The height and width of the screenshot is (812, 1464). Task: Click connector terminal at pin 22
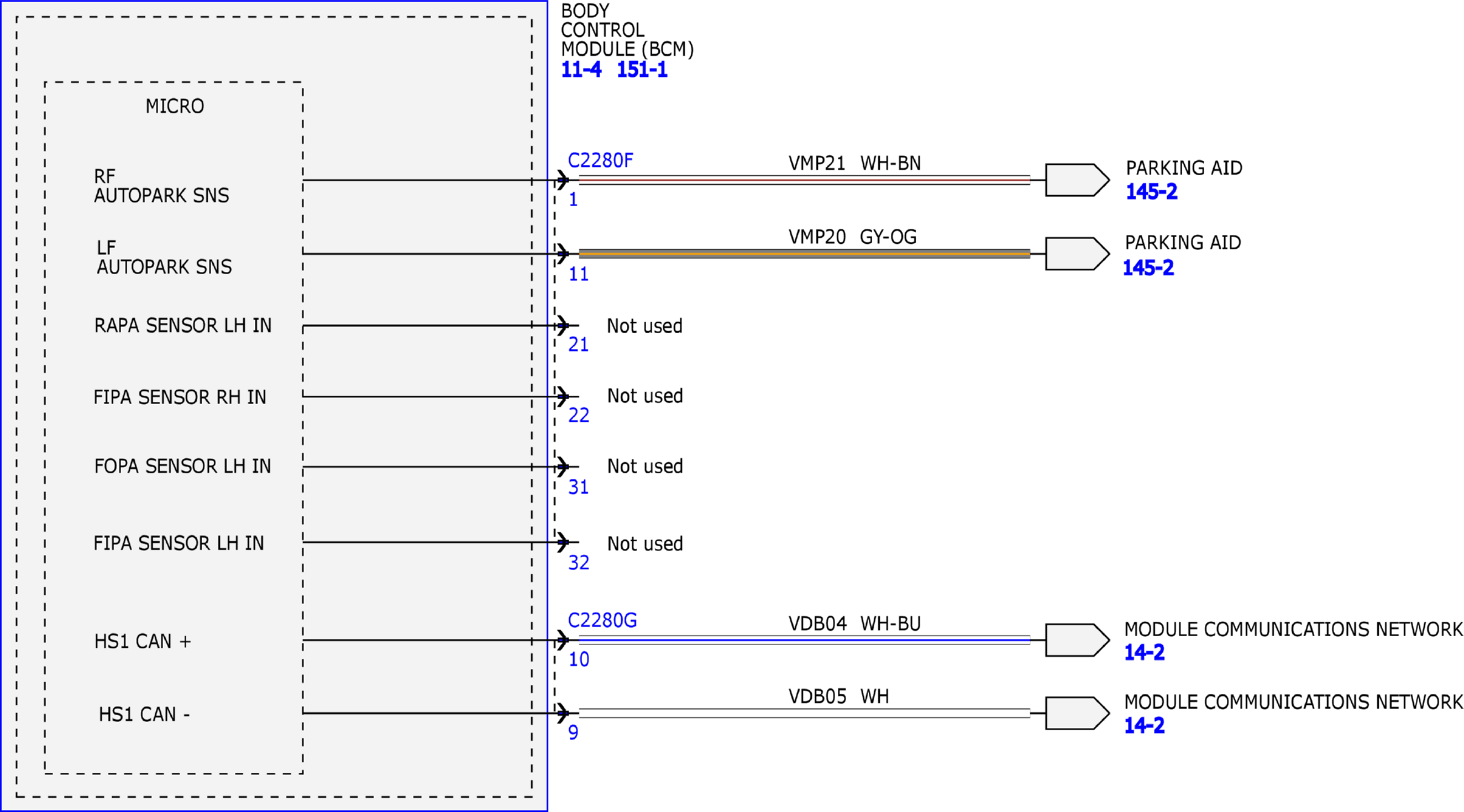[x=563, y=396]
